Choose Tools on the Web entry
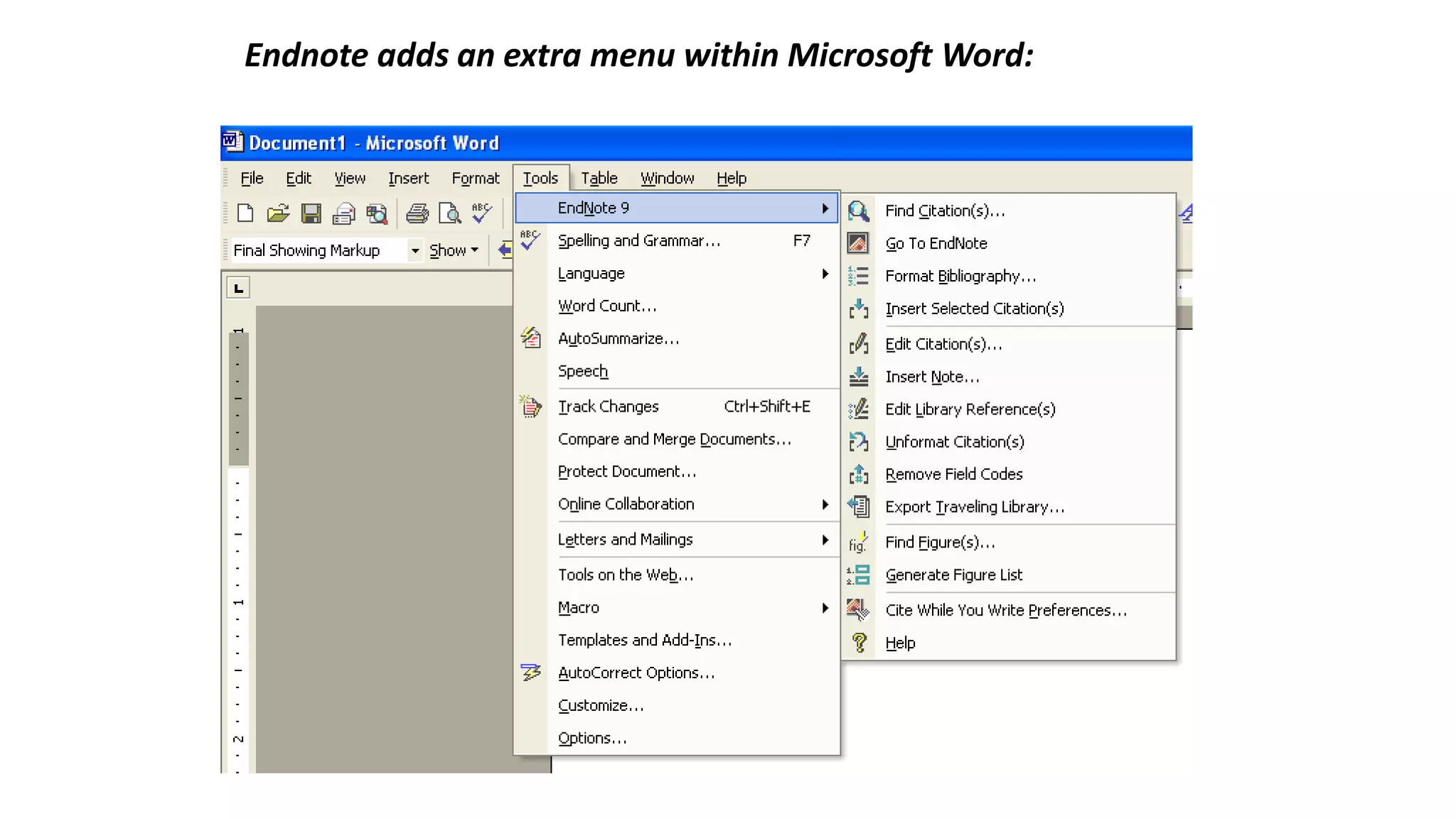 [x=676, y=575]
